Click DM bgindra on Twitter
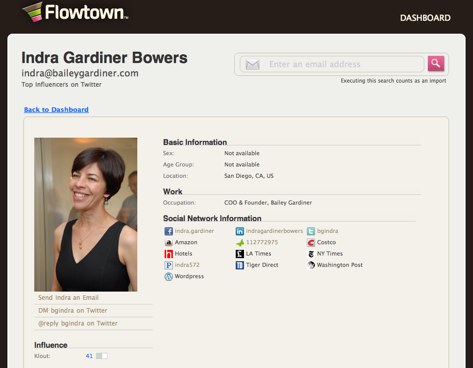 coord(73,311)
